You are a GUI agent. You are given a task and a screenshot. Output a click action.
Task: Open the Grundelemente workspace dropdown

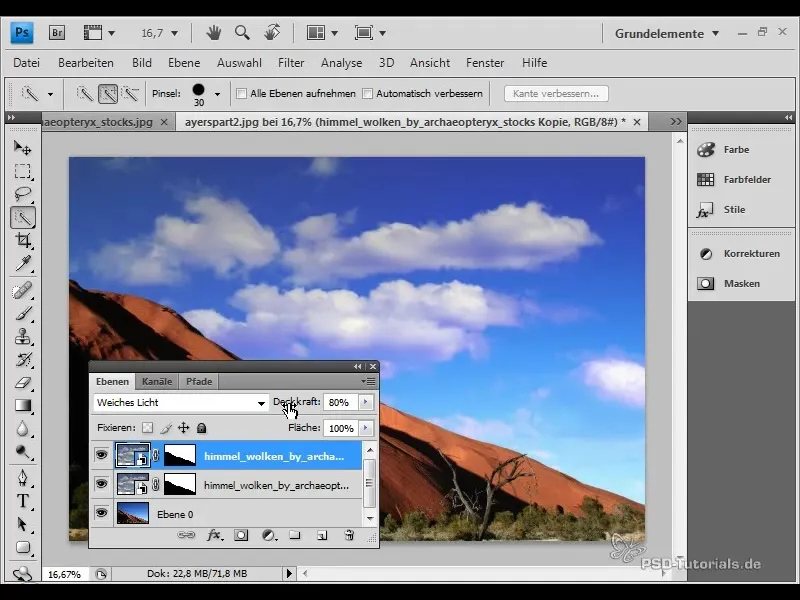point(667,34)
